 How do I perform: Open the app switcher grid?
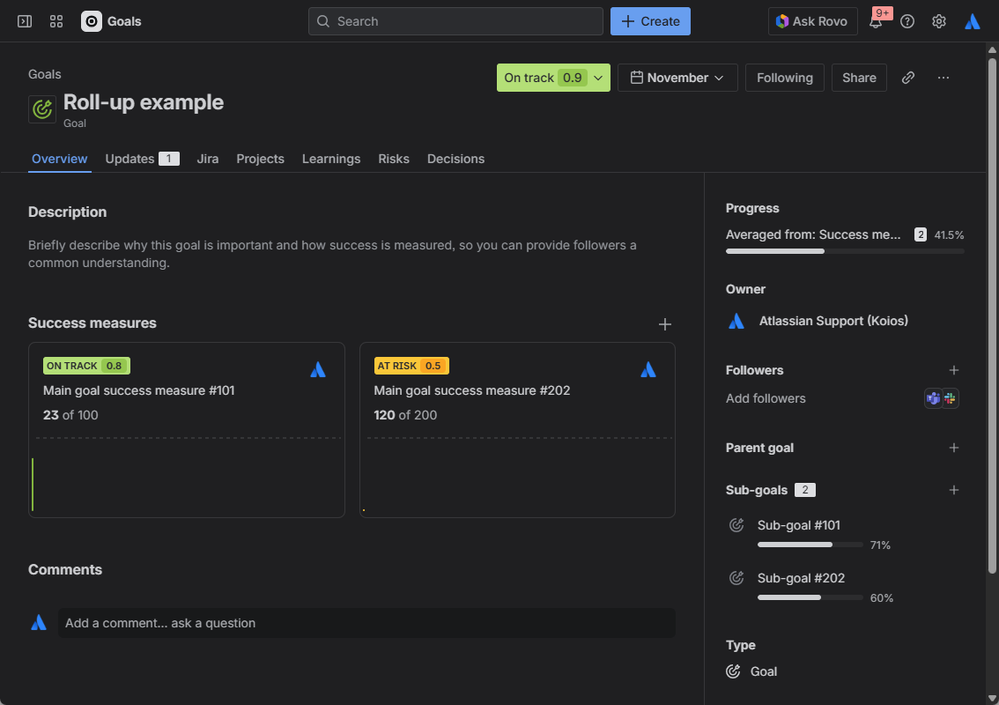56,22
